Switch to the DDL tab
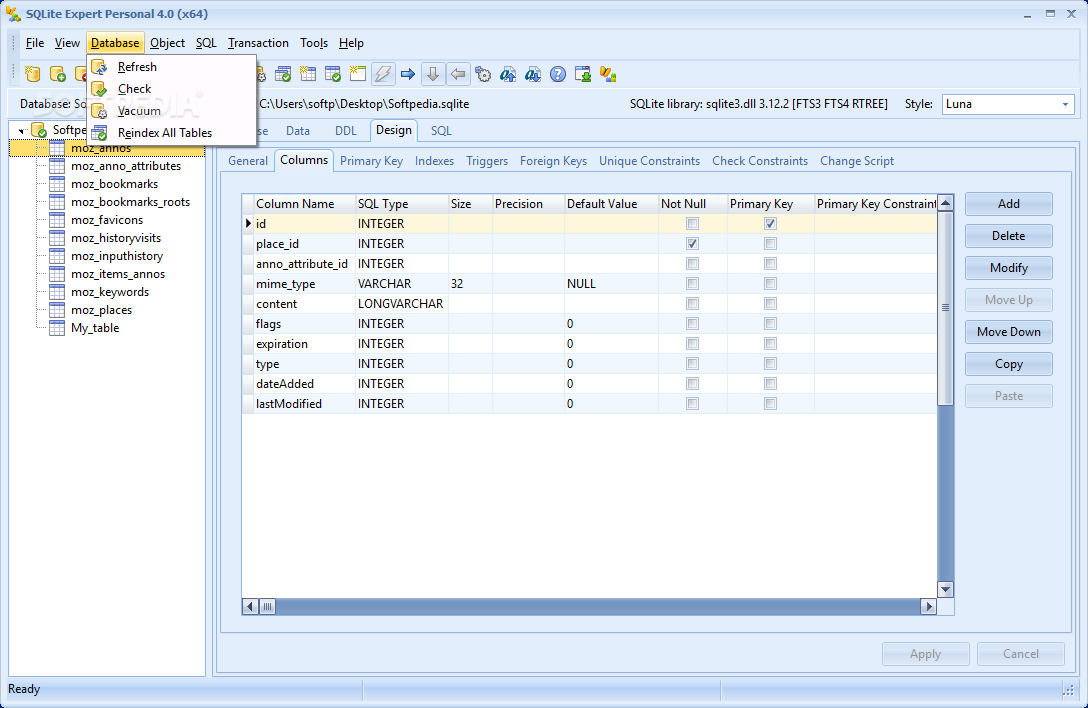This screenshot has height=708, width=1088. 346,130
